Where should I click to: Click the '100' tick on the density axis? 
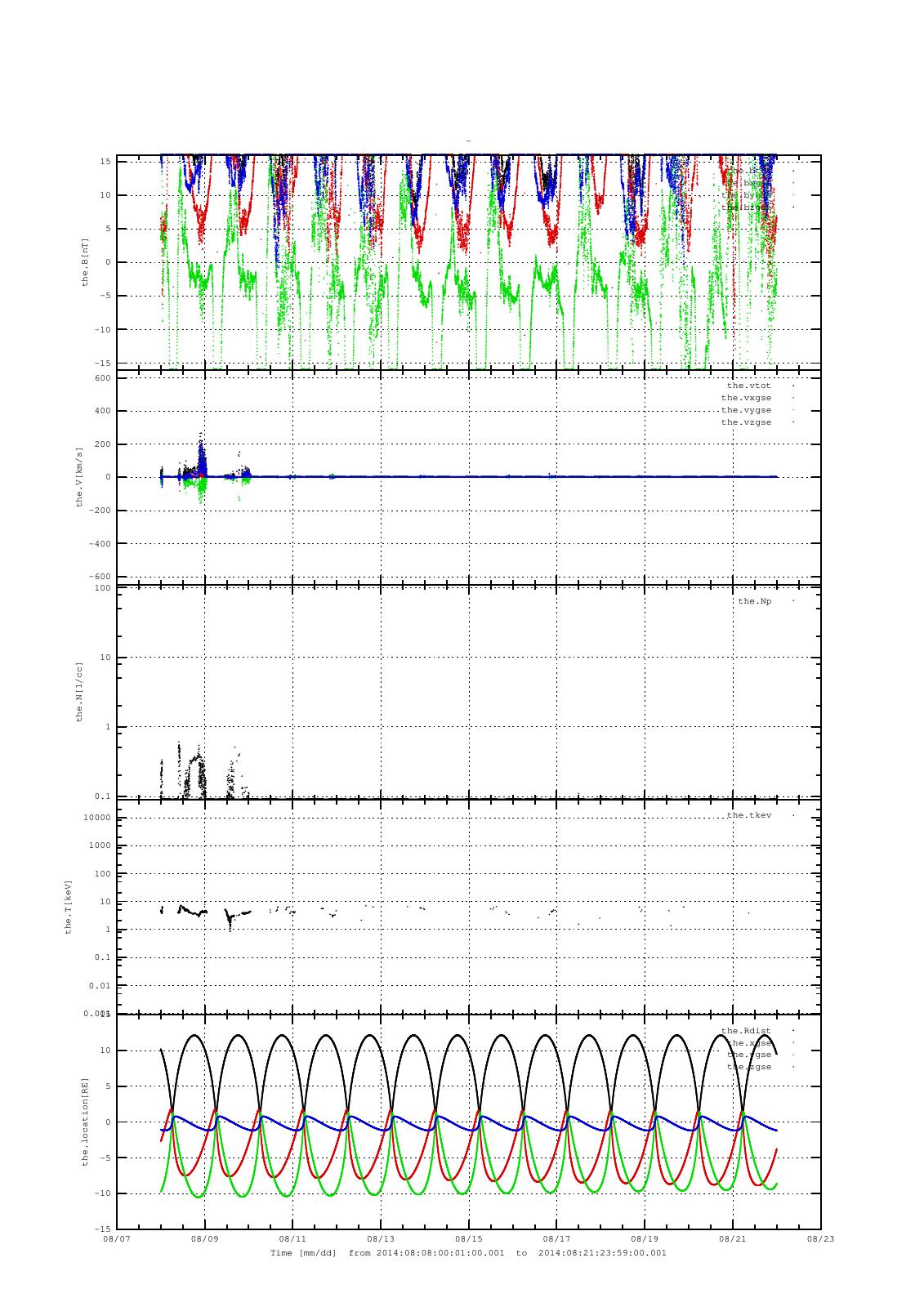pos(102,588)
